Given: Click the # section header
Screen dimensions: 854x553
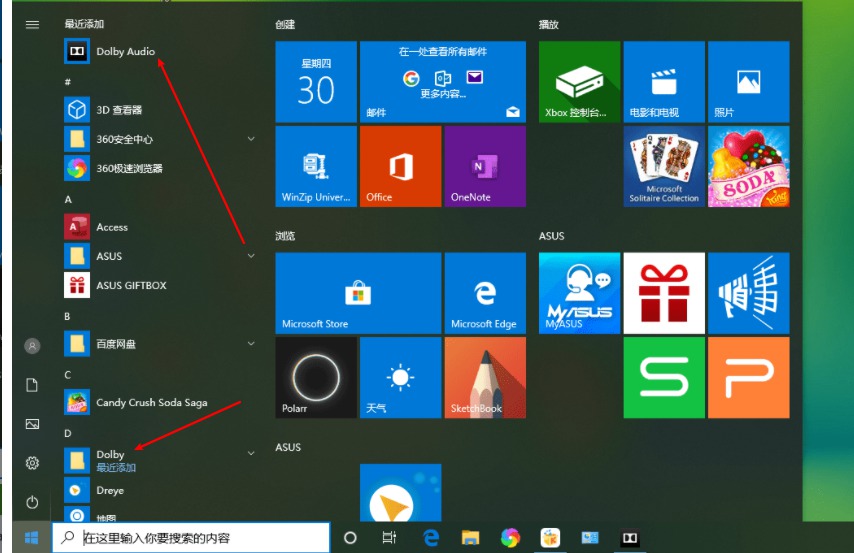Looking at the screenshot, I should tap(68, 82).
